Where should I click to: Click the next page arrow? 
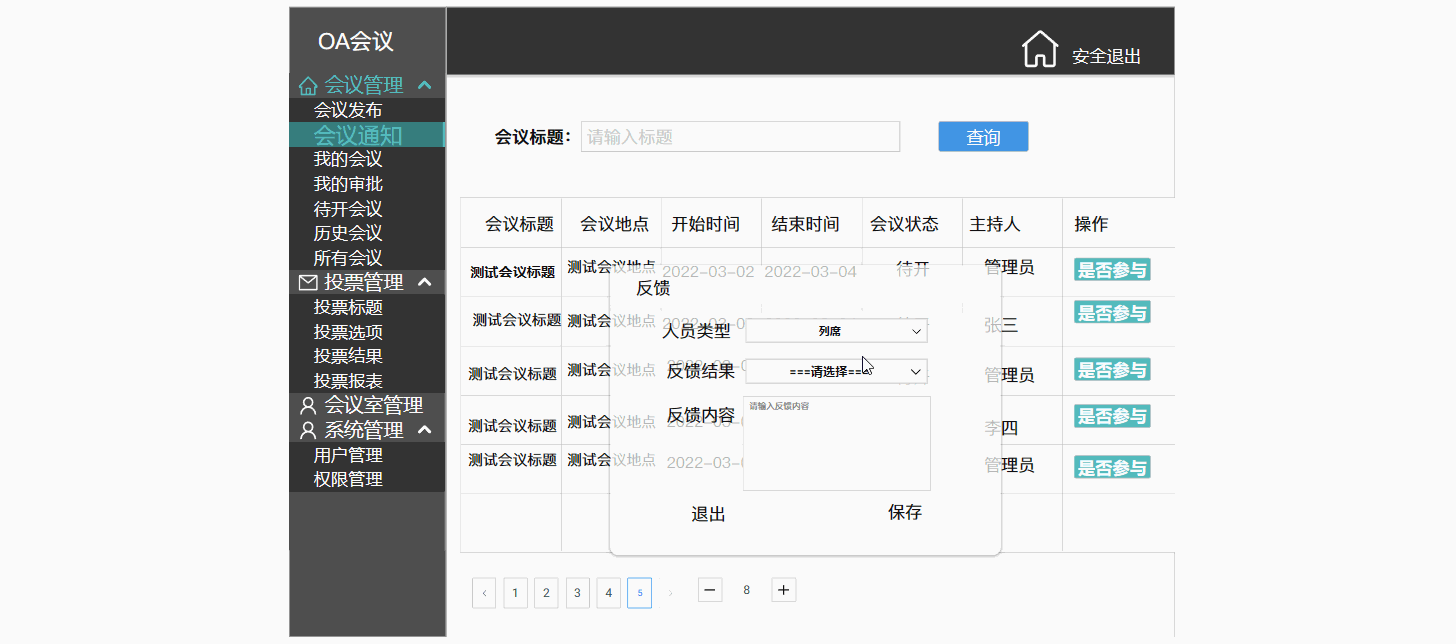[x=671, y=593]
